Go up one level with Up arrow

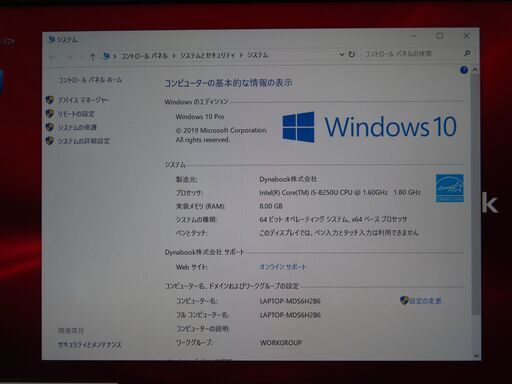93,57
